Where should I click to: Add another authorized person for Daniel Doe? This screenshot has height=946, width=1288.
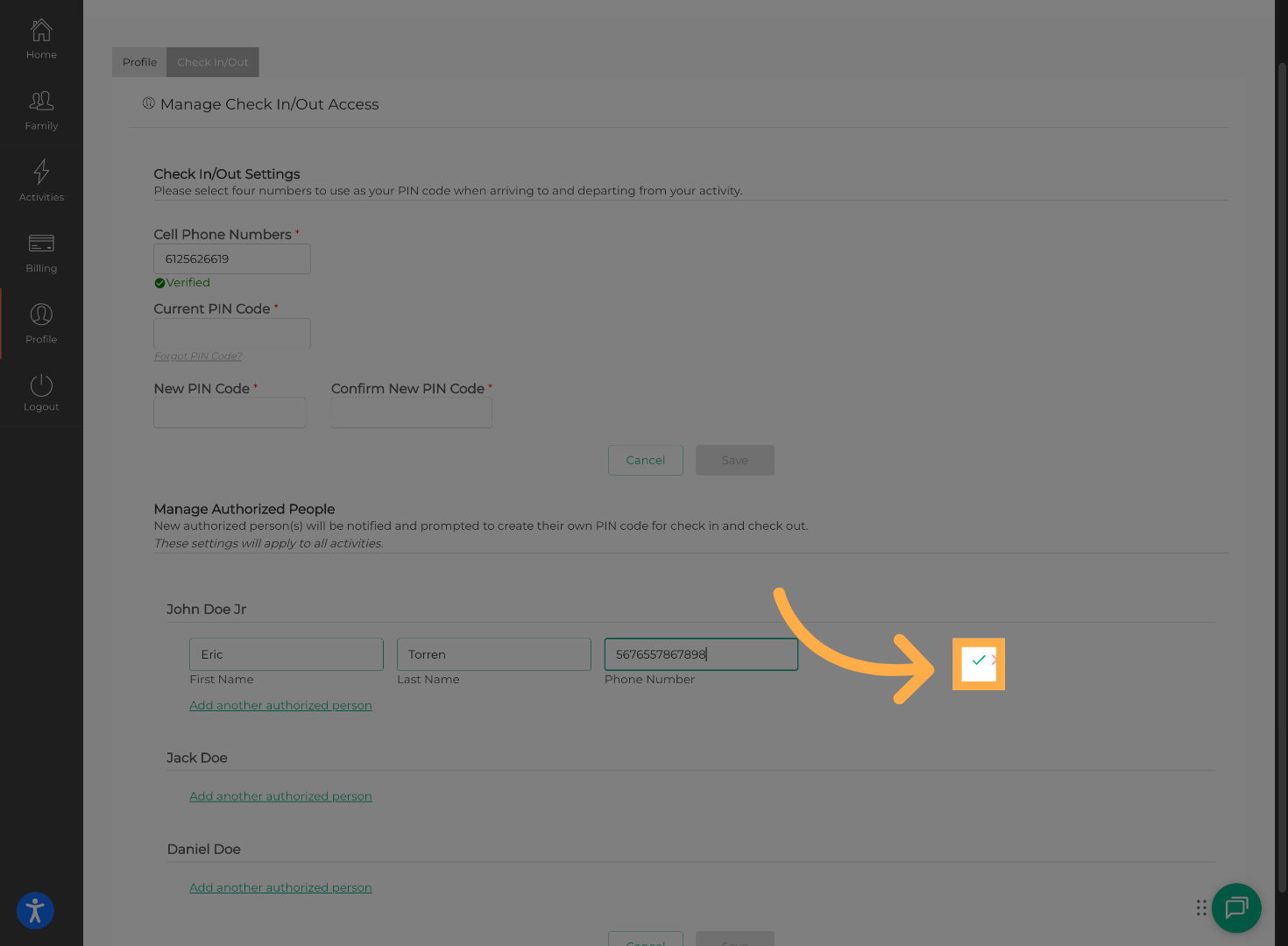(280, 887)
